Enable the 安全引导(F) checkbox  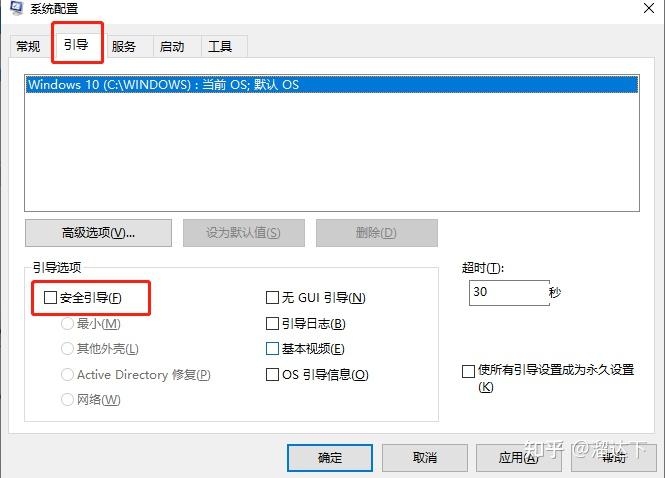(x=50, y=297)
